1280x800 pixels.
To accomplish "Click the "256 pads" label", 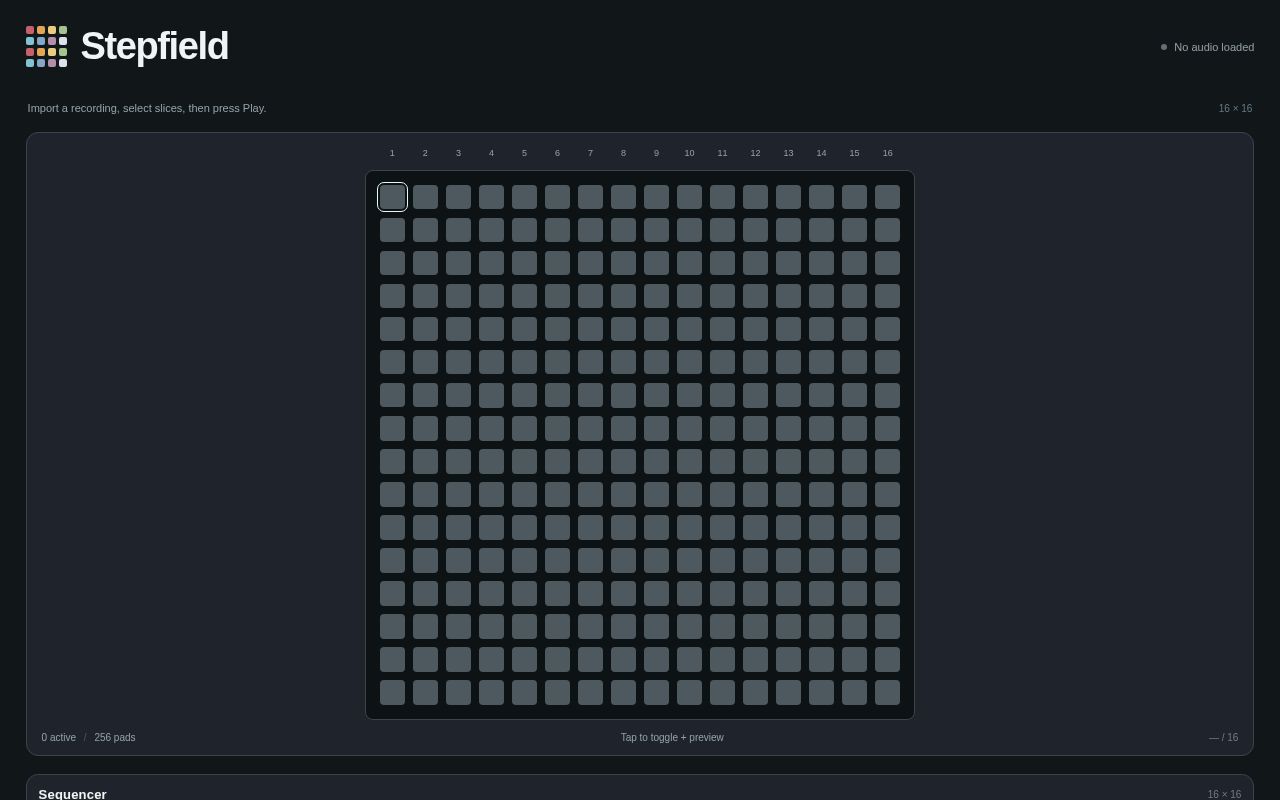I will coord(115,738).
